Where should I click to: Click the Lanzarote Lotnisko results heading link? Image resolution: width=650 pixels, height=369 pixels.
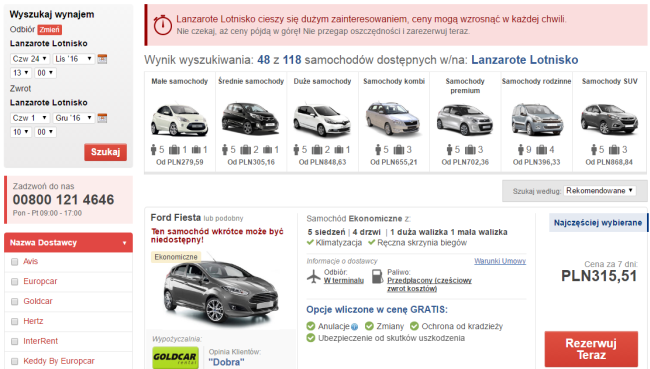pyautogui.click(x=524, y=60)
